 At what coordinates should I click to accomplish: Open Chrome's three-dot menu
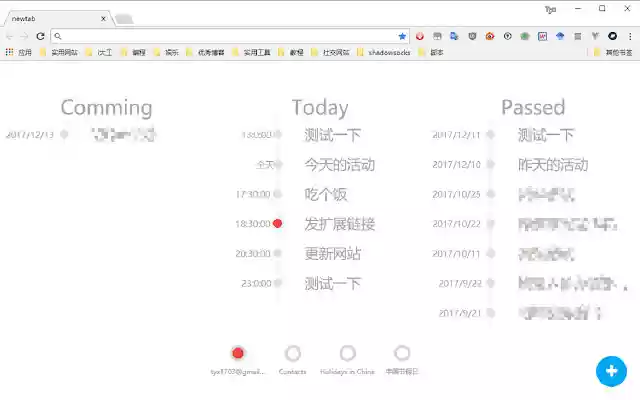(x=630, y=36)
